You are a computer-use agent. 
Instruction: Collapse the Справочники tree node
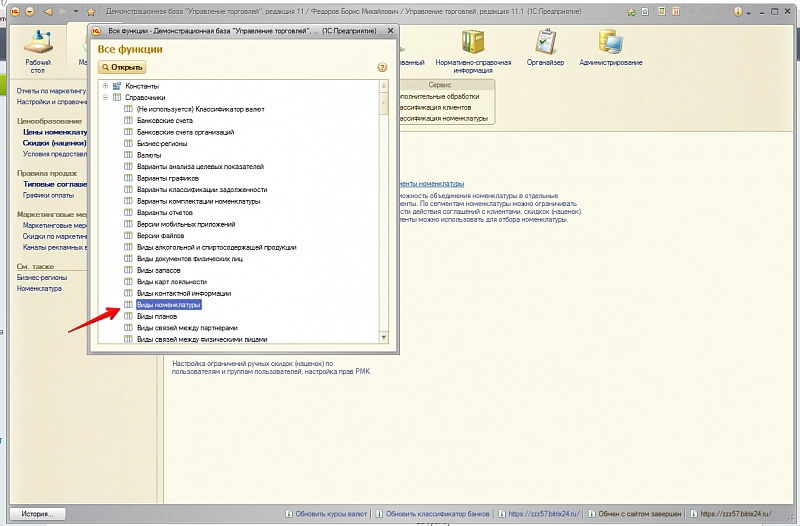pyautogui.click(x=105, y=97)
